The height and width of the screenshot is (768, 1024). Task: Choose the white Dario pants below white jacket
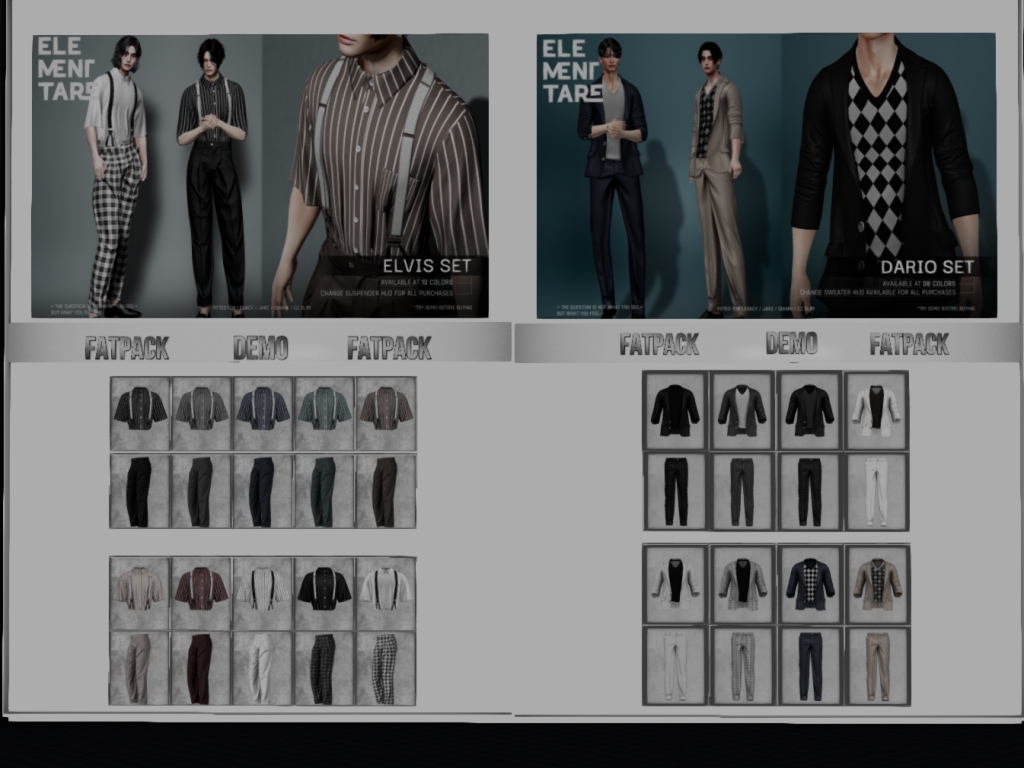[877, 491]
